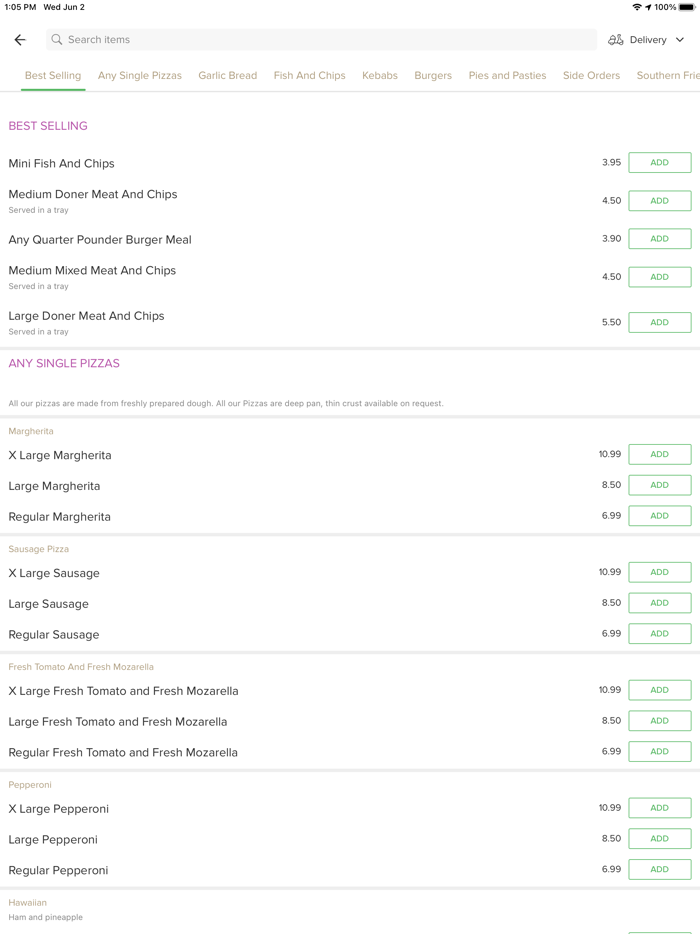This screenshot has height=934, width=700.
Task: Add Any Quarter Pounder Burger Meal
Action: [x=659, y=239]
